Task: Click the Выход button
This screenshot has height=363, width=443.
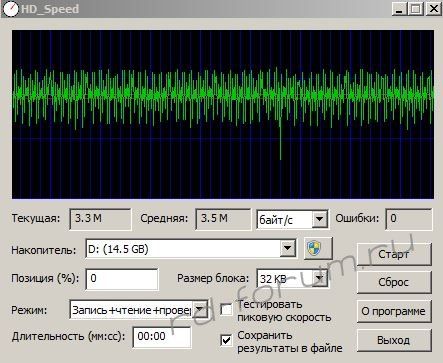Action: (x=394, y=340)
